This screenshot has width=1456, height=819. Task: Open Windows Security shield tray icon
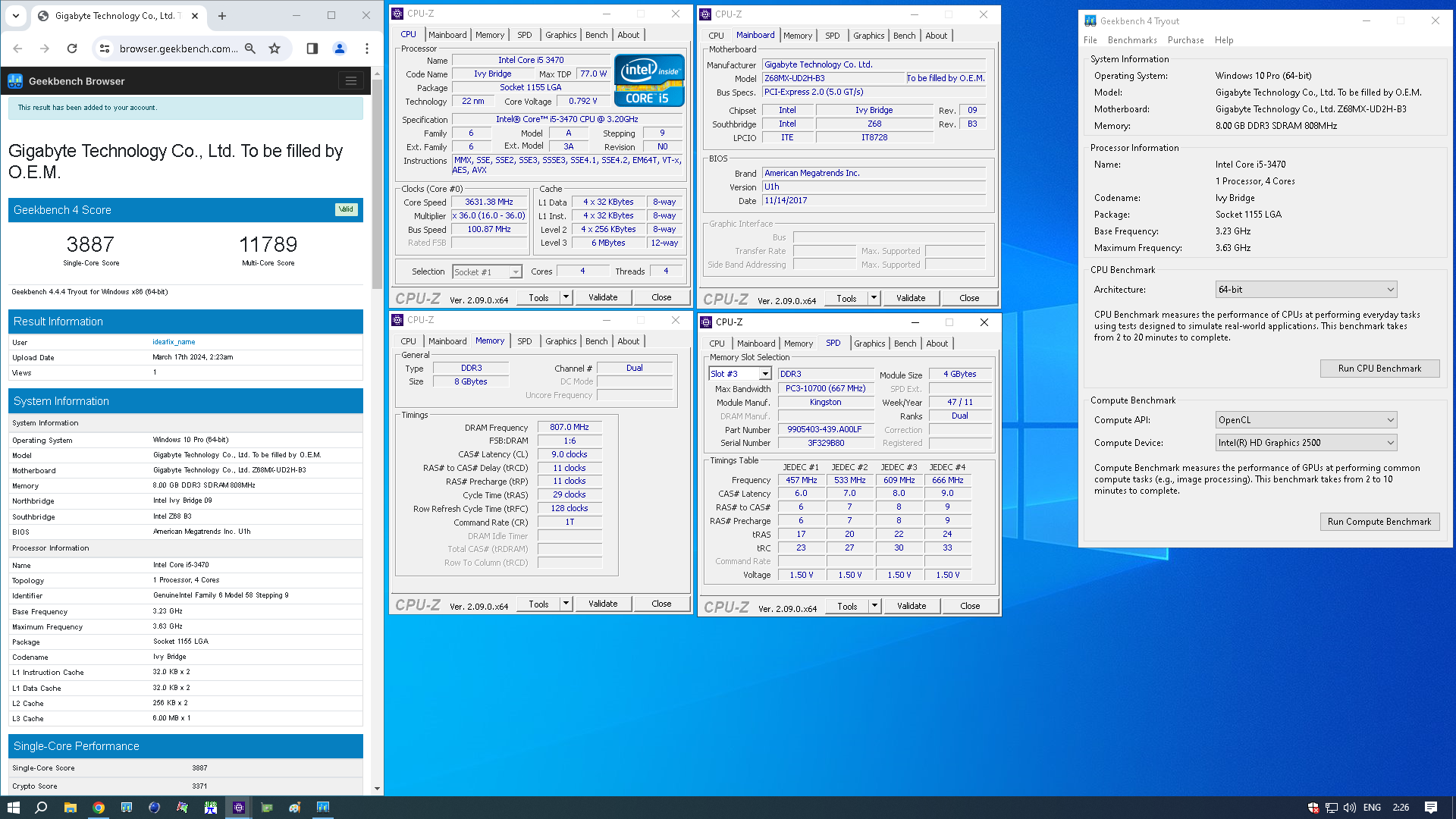[1313, 808]
